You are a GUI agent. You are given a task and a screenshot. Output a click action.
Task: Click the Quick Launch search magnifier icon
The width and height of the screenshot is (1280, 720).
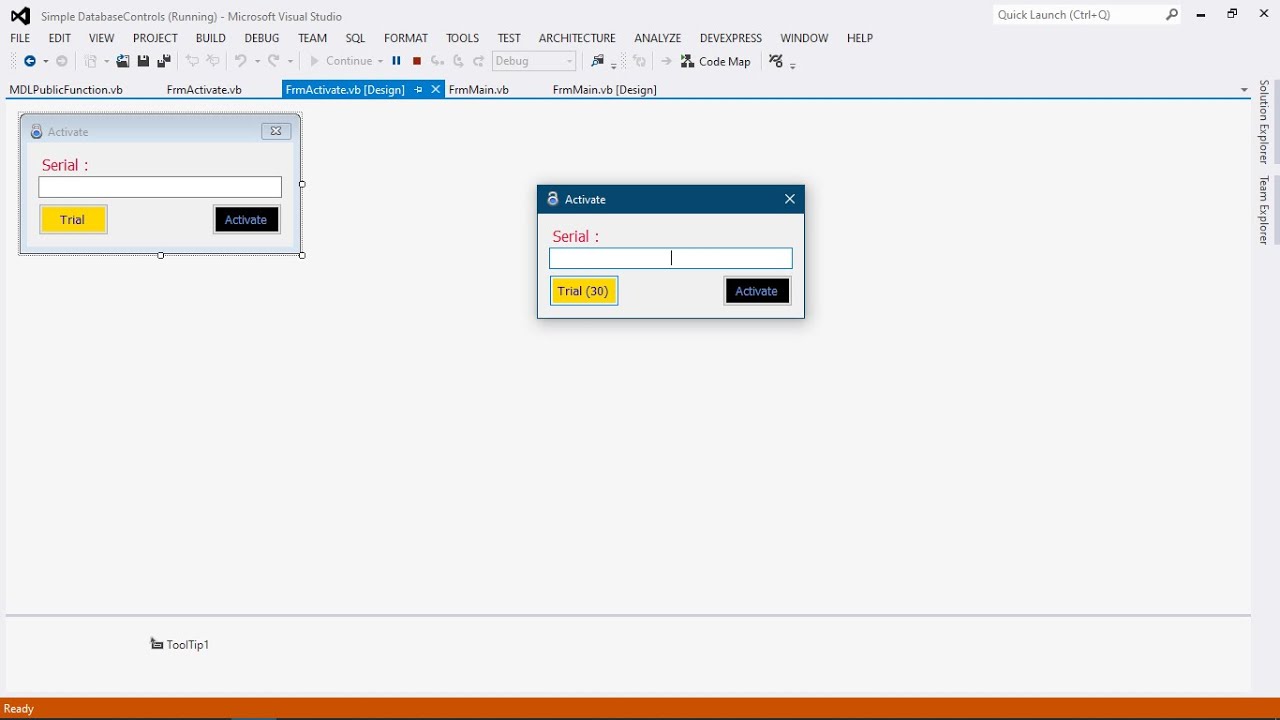coord(1172,15)
